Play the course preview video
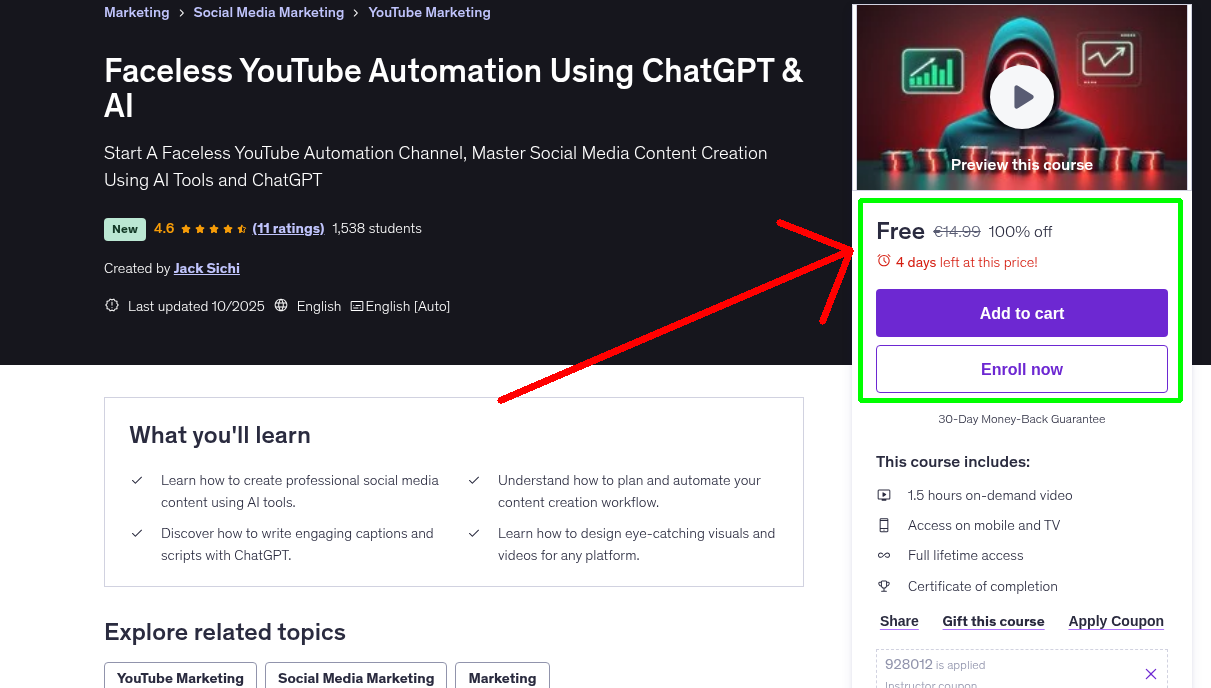This screenshot has width=1211, height=688. [x=1021, y=96]
